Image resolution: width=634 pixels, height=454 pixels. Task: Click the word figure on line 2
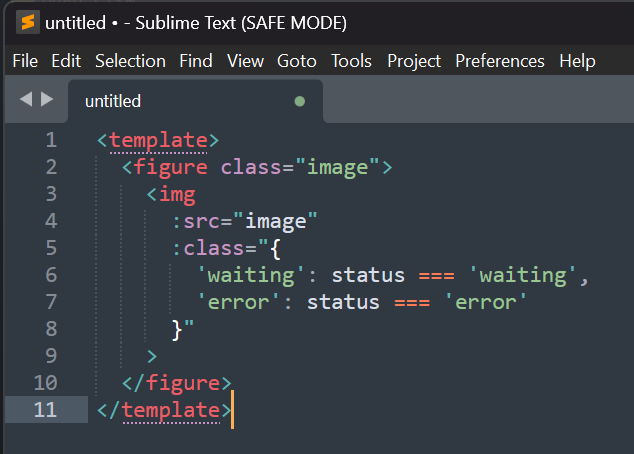pyautogui.click(x=170, y=168)
